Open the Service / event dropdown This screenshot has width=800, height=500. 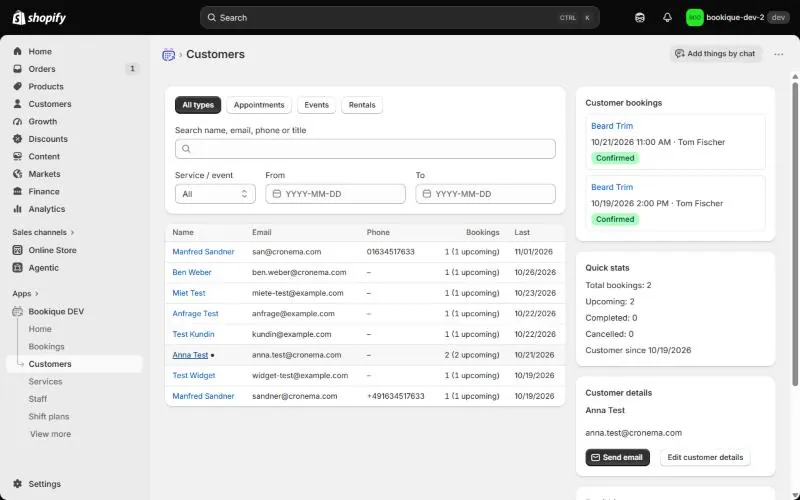tap(215, 194)
